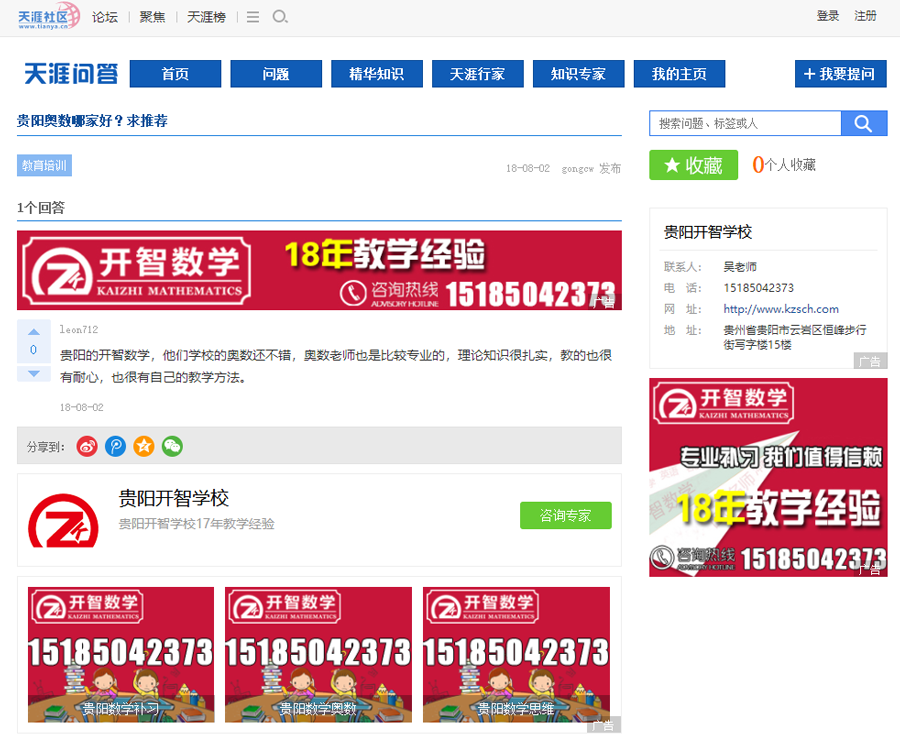Open the hamburger menu icon in top bar
This screenshot has height=745, width=900.
(x=253, y=17)
